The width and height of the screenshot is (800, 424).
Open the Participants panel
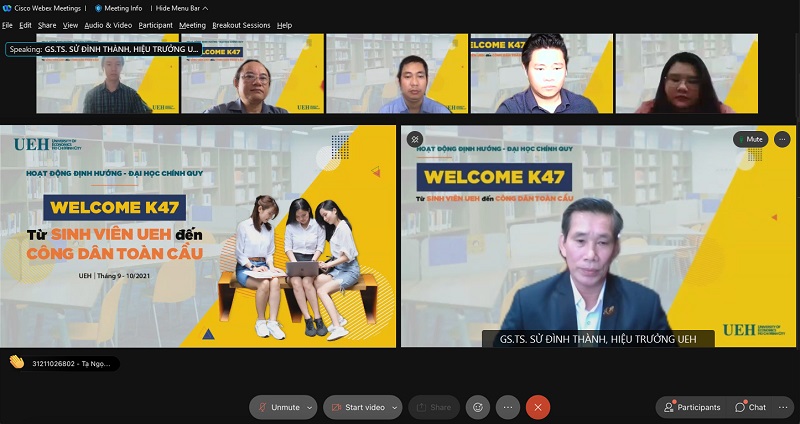(x=692, y=407)
